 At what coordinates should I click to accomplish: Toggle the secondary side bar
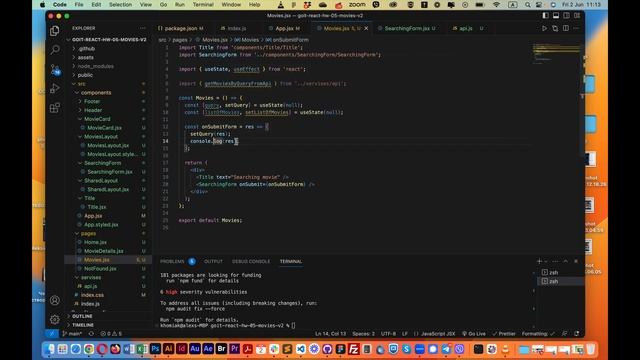tap(567, 16)
